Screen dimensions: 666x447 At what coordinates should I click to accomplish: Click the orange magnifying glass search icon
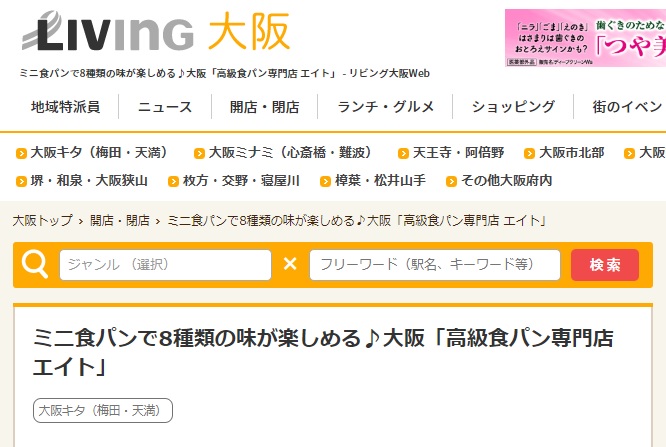tap(35, 264)
